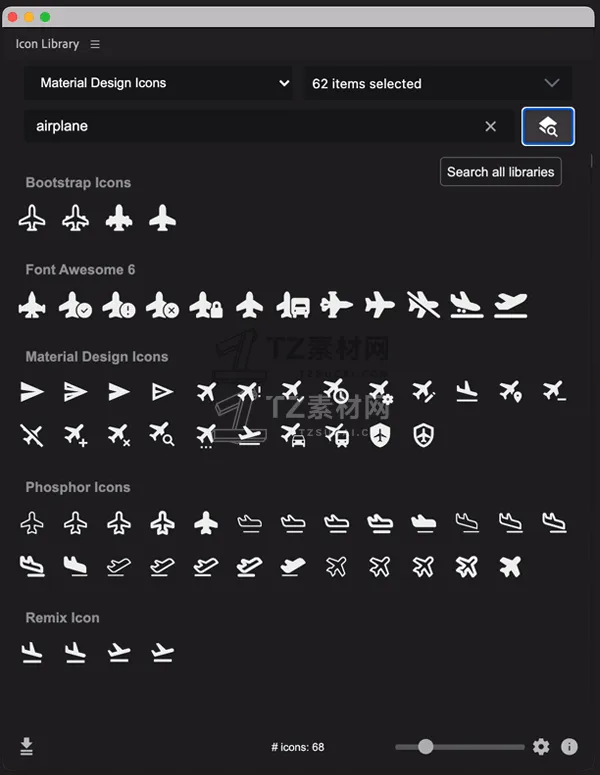Clear the airplane search text

pyautogui.click(x=490, y=127)
